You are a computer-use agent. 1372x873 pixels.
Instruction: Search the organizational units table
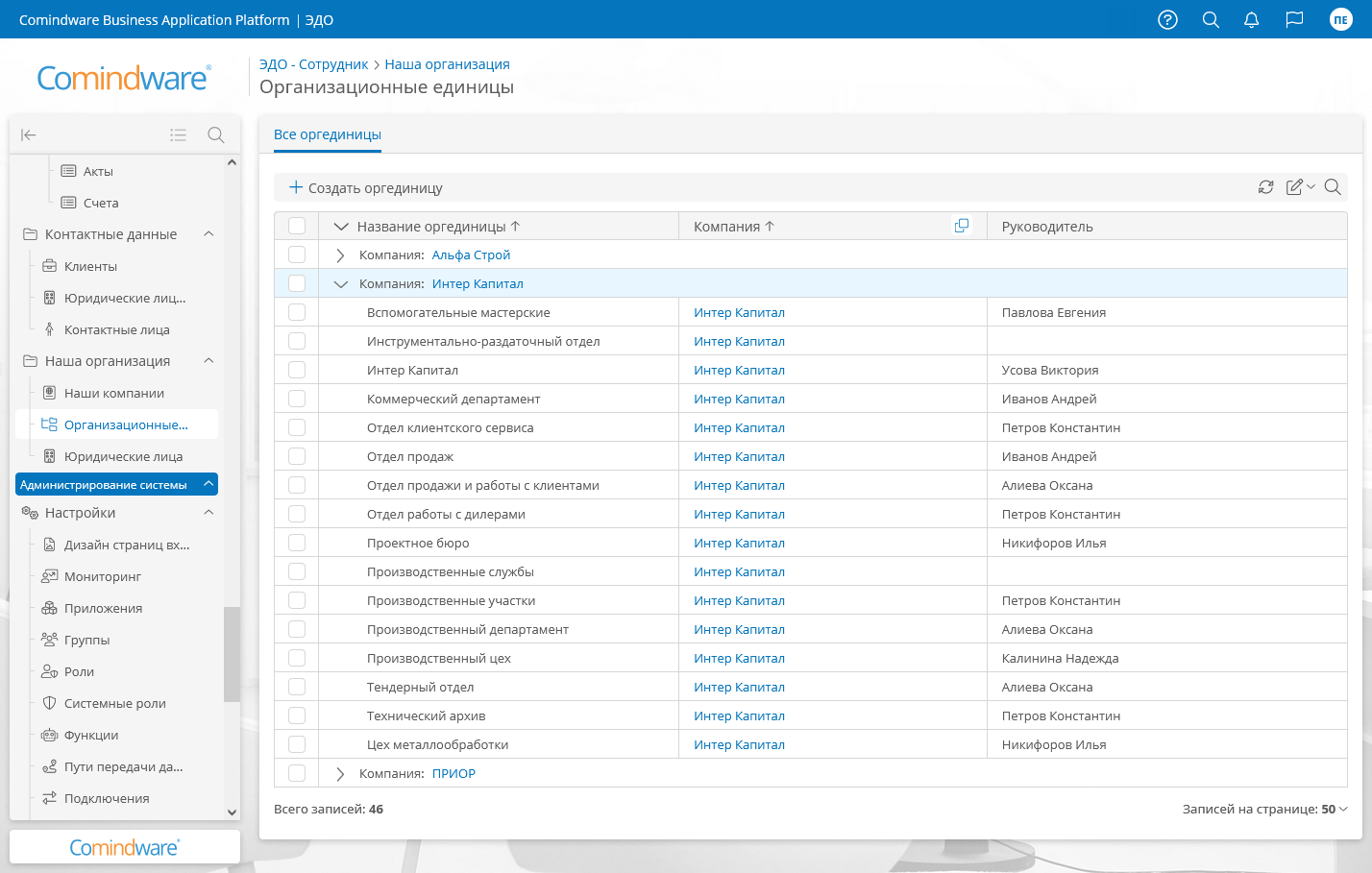[1333, 187]
